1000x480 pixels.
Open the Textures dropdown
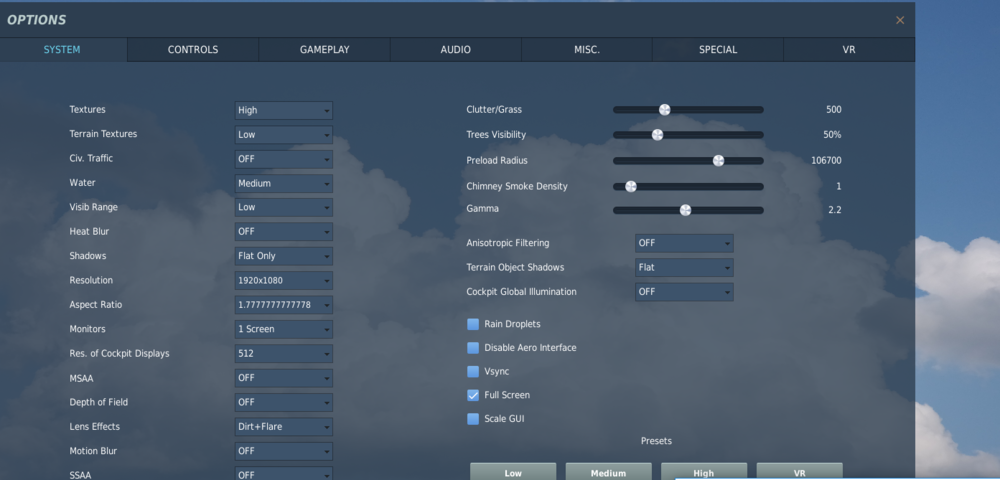tap(283, 110)
